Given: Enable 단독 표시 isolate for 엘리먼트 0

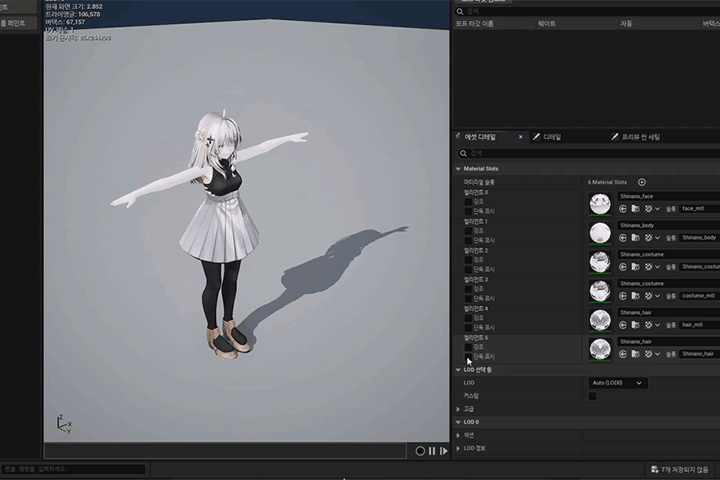Looking at the screenshot, I should coord(468,211).
